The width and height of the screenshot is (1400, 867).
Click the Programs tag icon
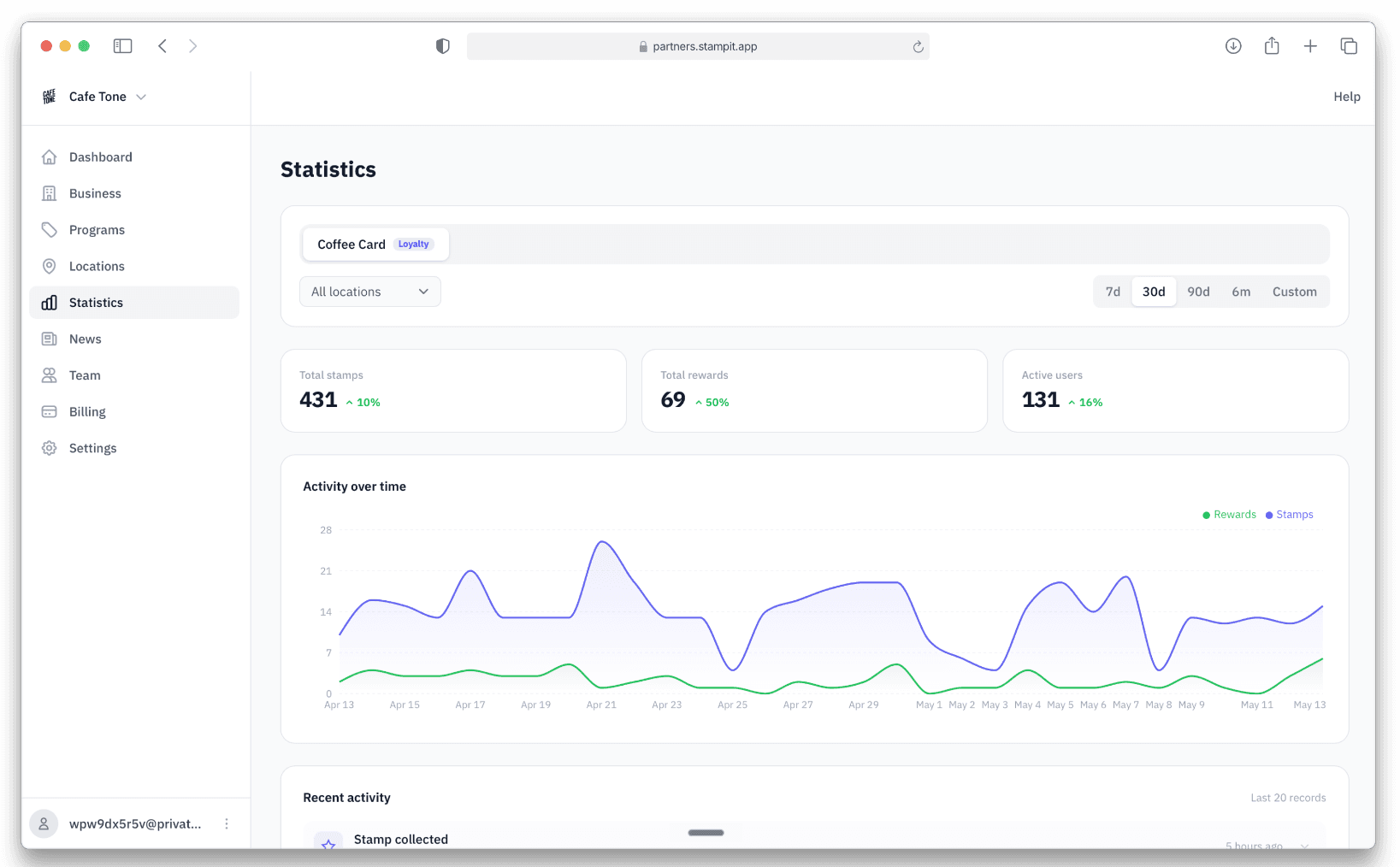click(50, 230)
